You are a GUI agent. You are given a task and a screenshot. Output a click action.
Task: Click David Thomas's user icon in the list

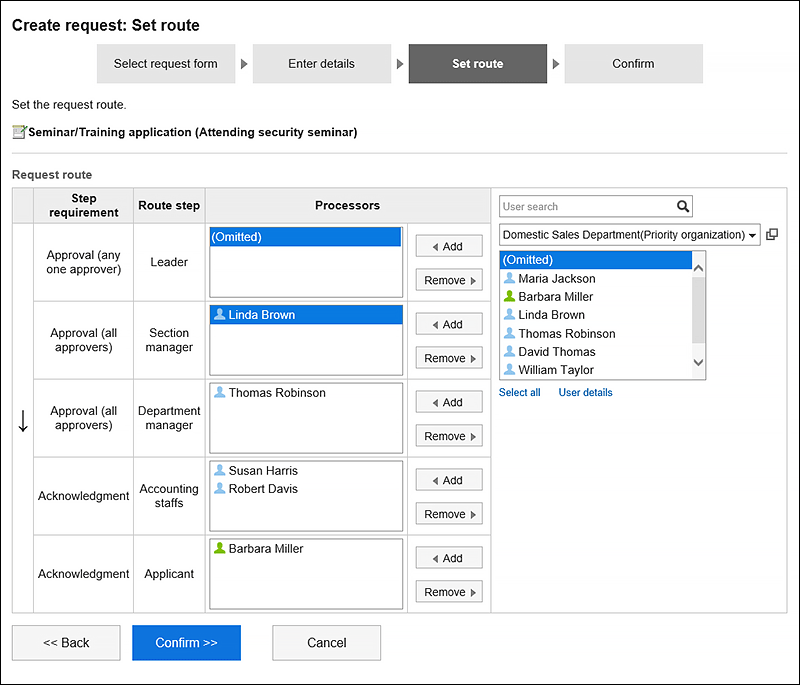click(509, 351)
